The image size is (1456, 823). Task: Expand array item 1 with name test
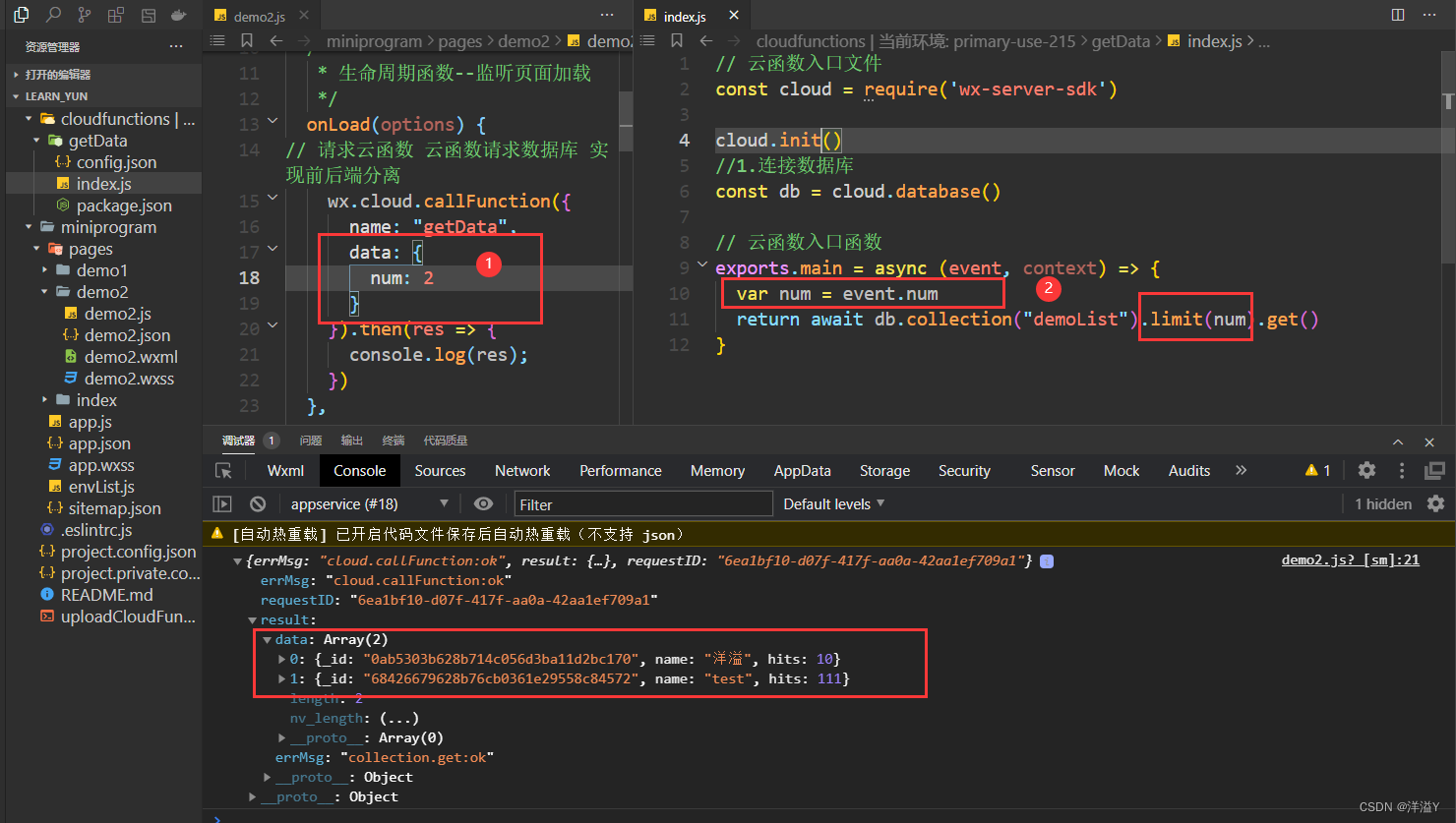(282, 678)
